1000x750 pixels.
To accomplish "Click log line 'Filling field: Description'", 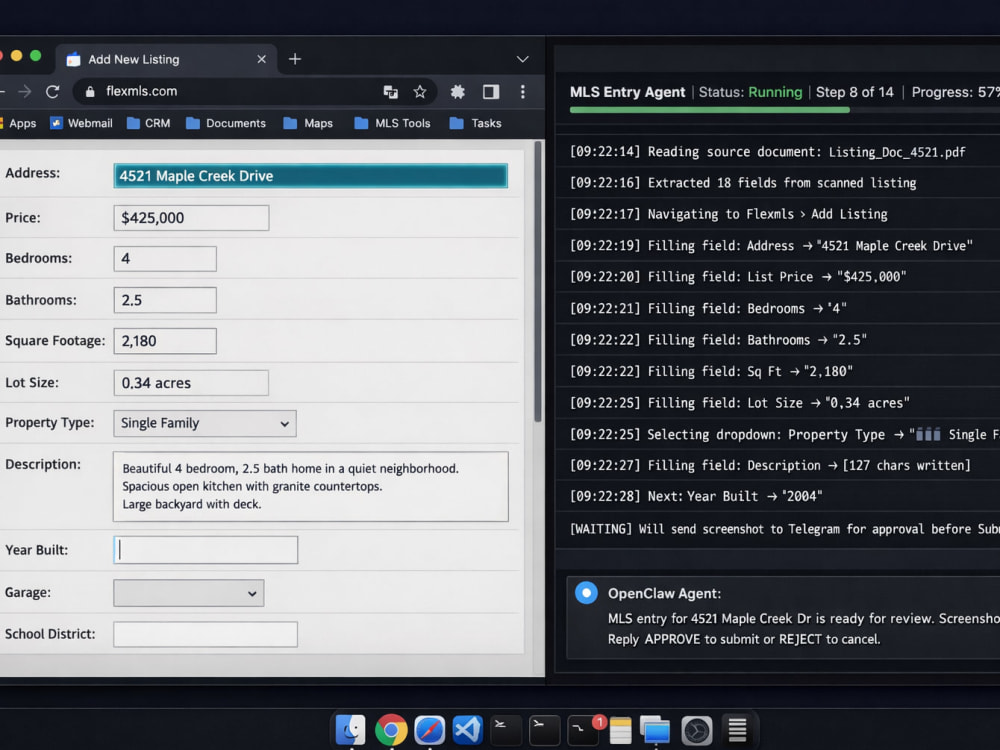I will [770, 466].
